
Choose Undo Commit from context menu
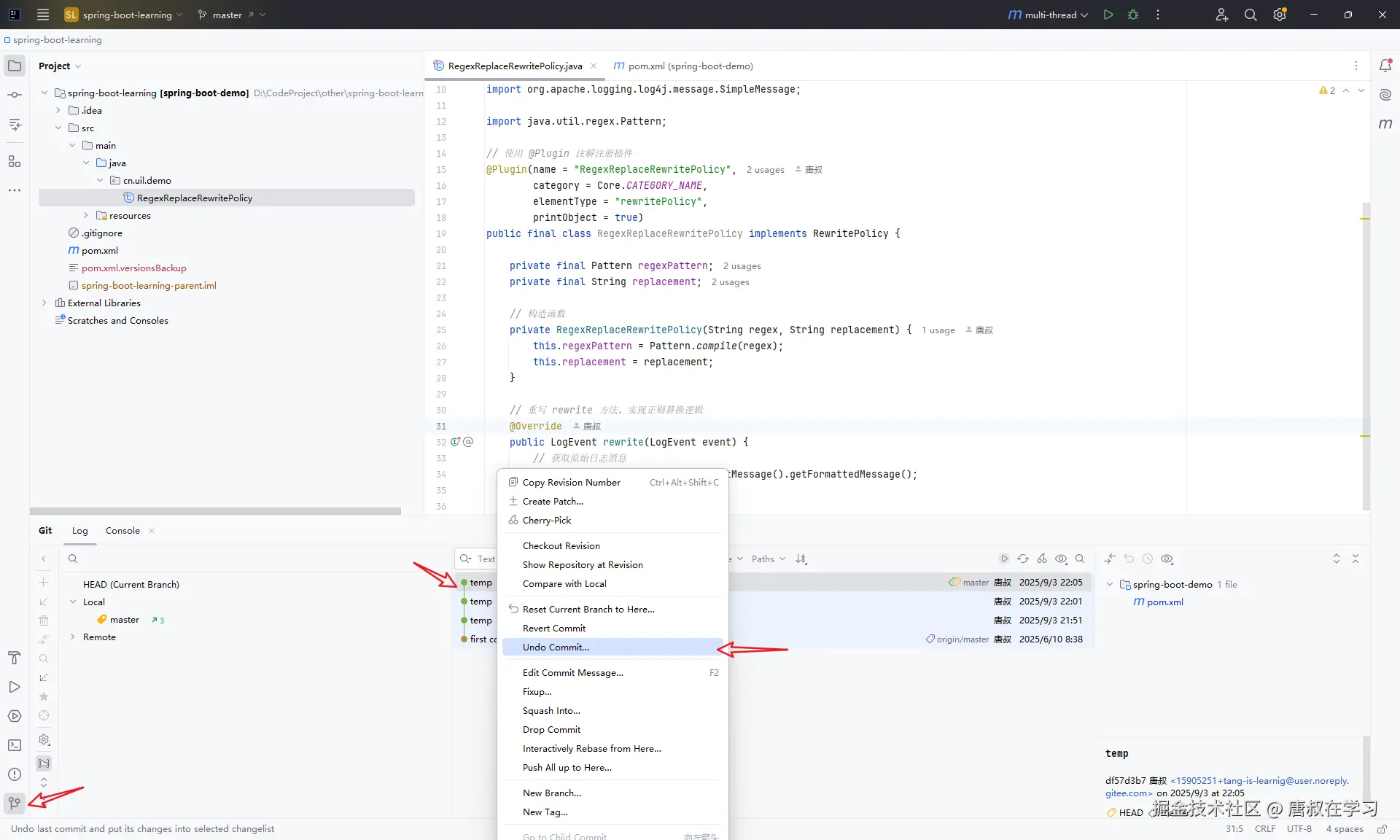pos(556,647)
